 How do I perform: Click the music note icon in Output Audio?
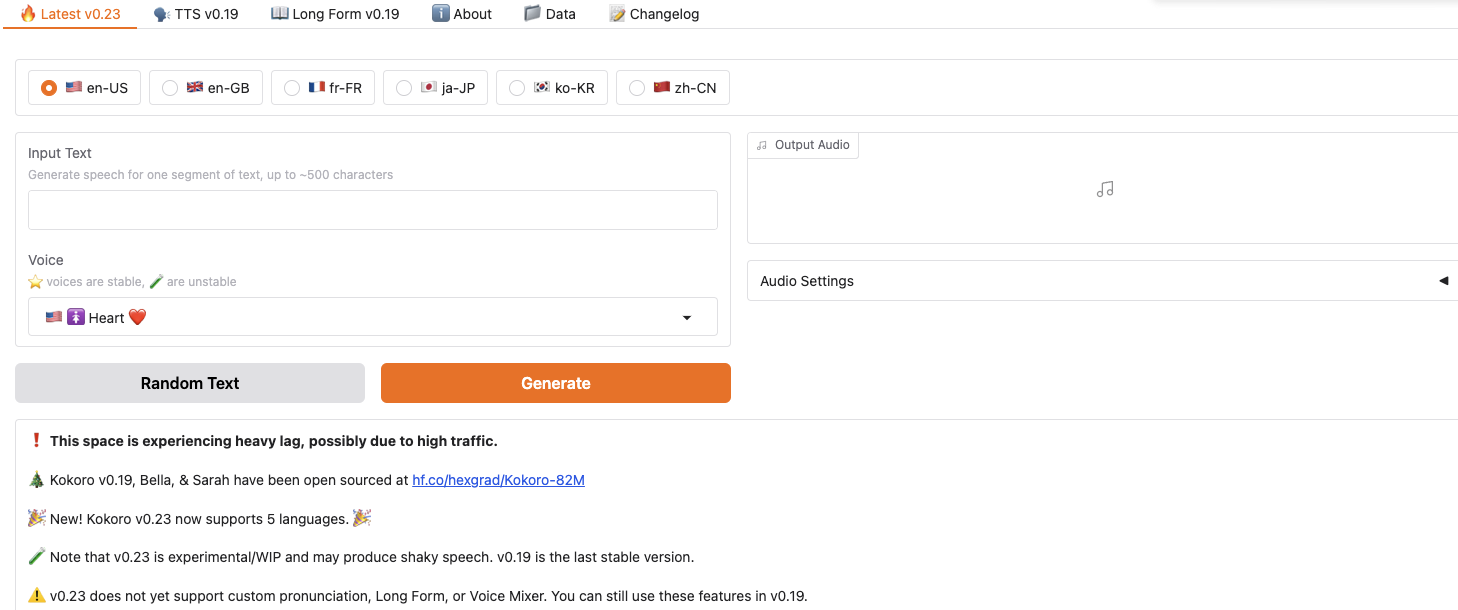coord(1104,189)
